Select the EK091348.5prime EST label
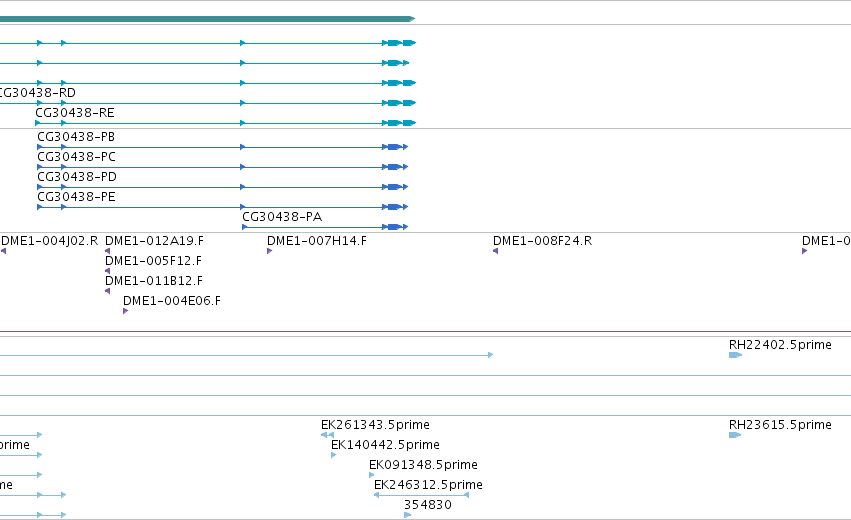 click(x=423, y=465)
